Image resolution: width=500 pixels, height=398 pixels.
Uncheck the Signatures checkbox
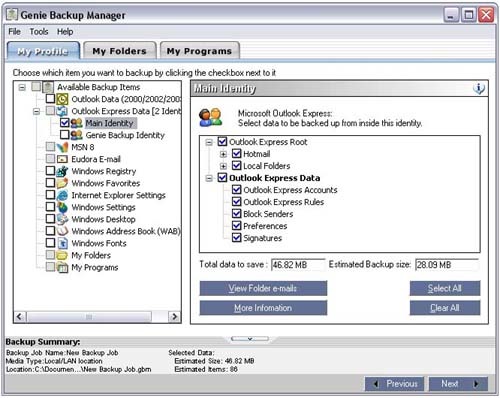[237, 237]
